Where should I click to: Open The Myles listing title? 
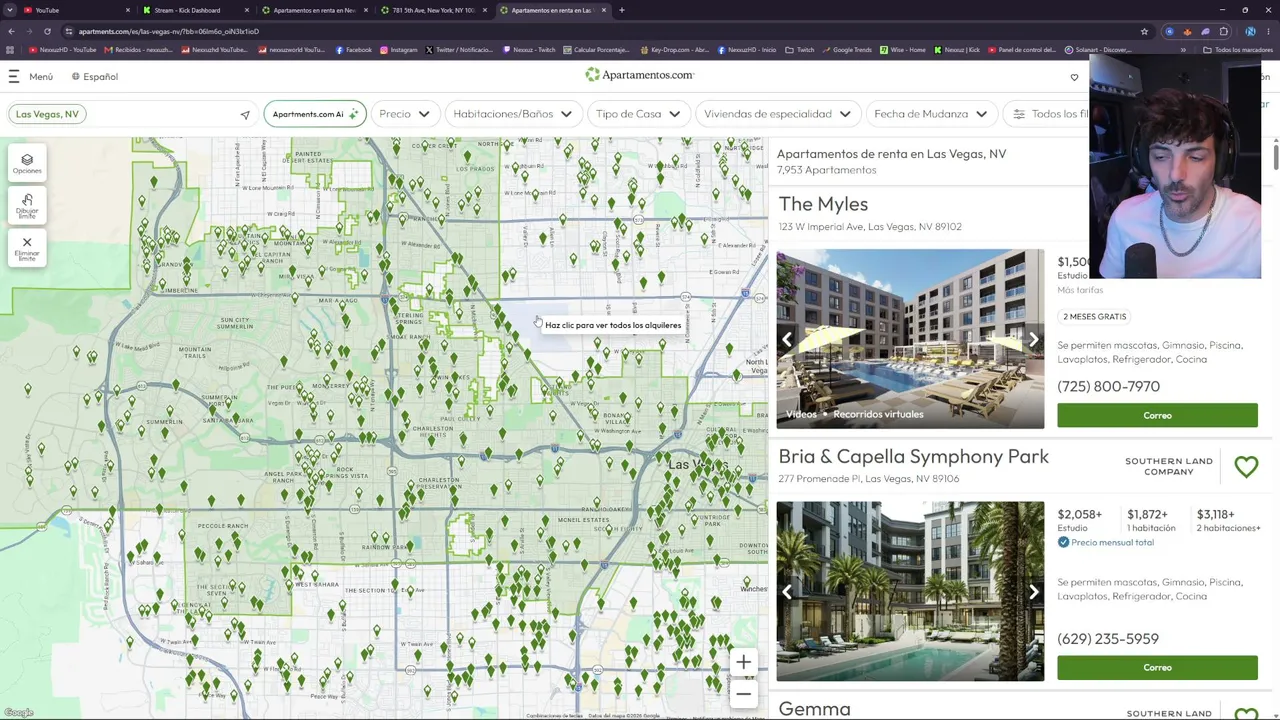pyautogui.click(x=823, y=204)
